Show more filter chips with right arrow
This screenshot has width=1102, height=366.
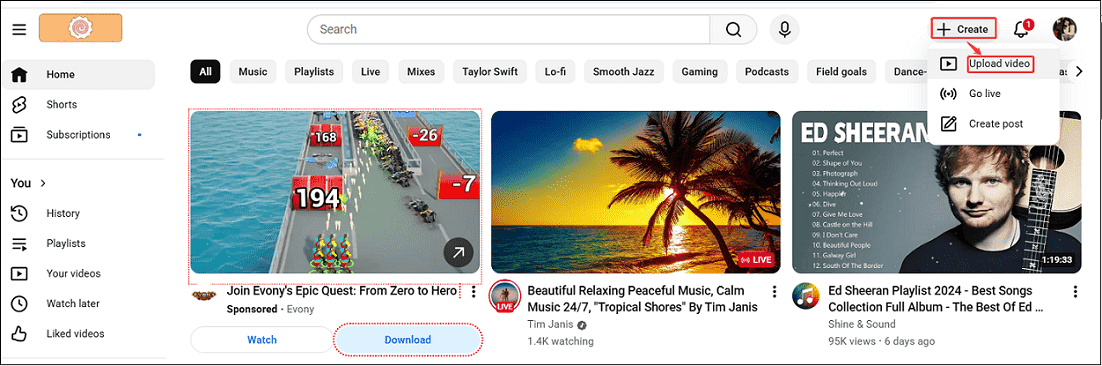tap(1080, 72)
